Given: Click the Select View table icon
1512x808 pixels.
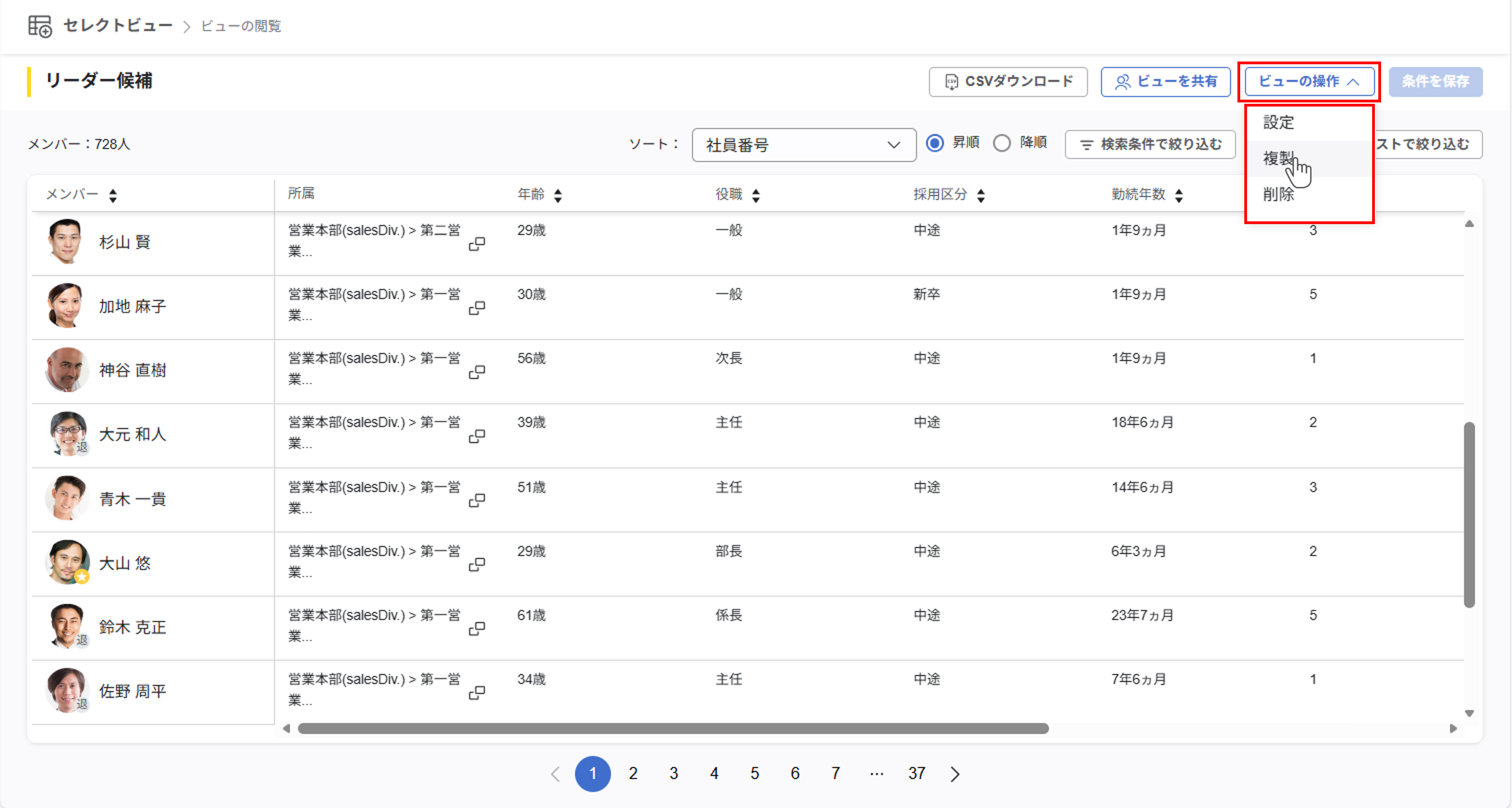Looking at the screenshot, I should 40,26.
